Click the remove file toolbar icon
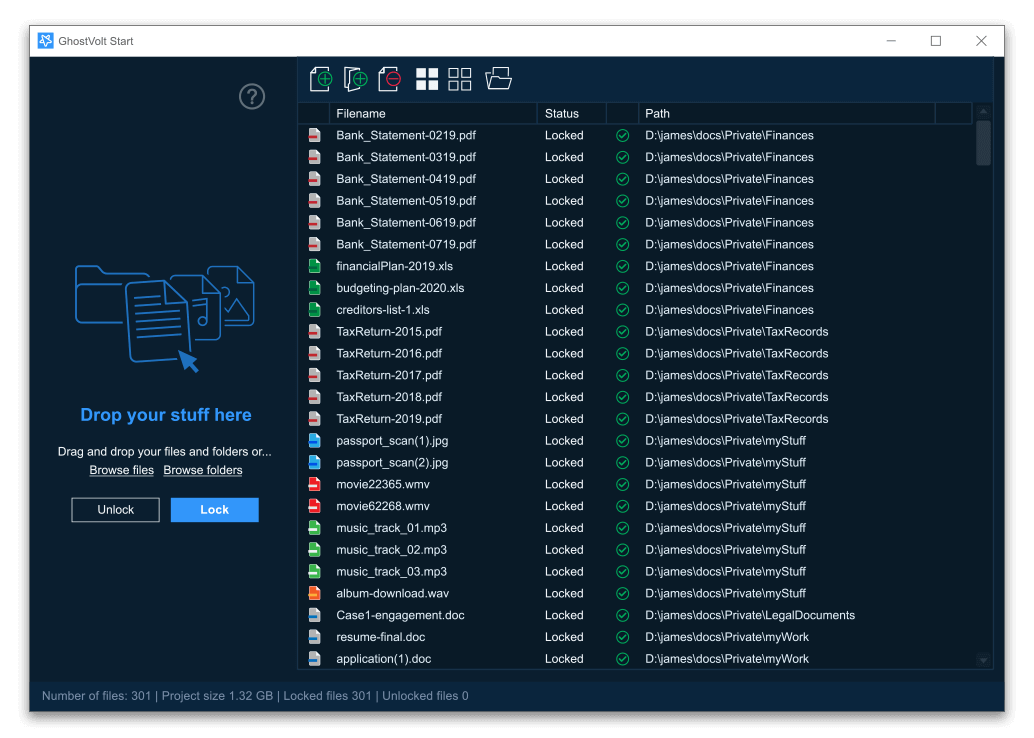The image size is (1034, 738). (x=390, y=79)
